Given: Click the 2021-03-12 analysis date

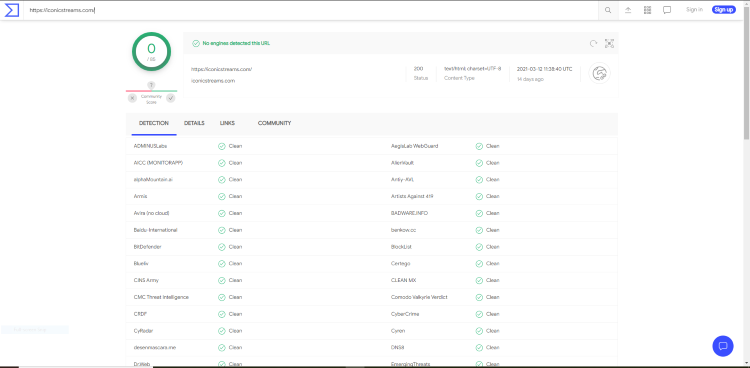Looking at the screenshot, I should [x=544, y=69].
